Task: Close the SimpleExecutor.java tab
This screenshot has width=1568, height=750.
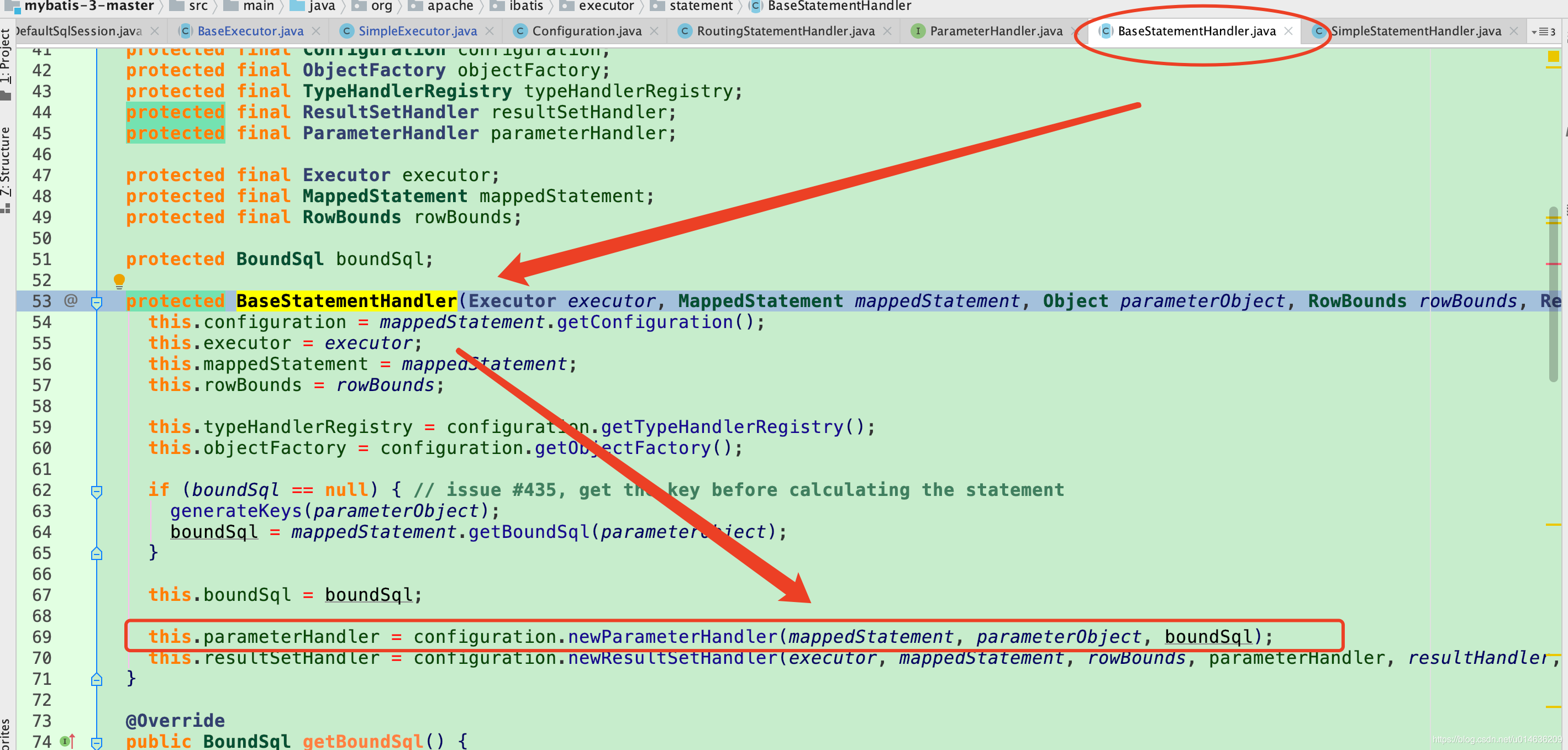Action: [490, 31]
